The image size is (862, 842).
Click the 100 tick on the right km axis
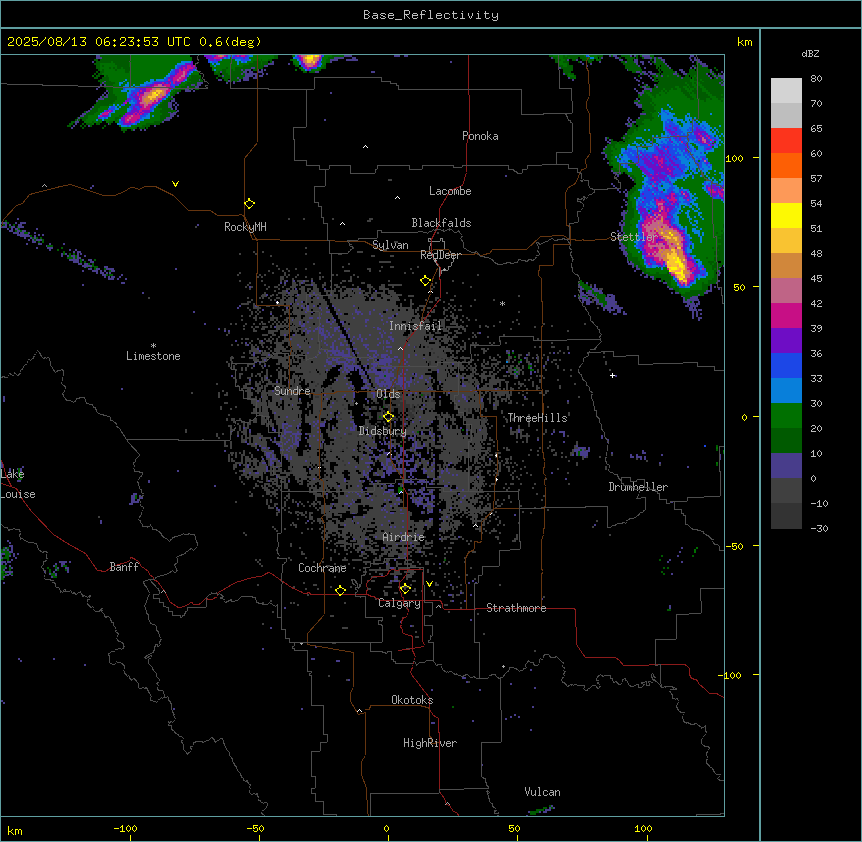coord(734,158)
